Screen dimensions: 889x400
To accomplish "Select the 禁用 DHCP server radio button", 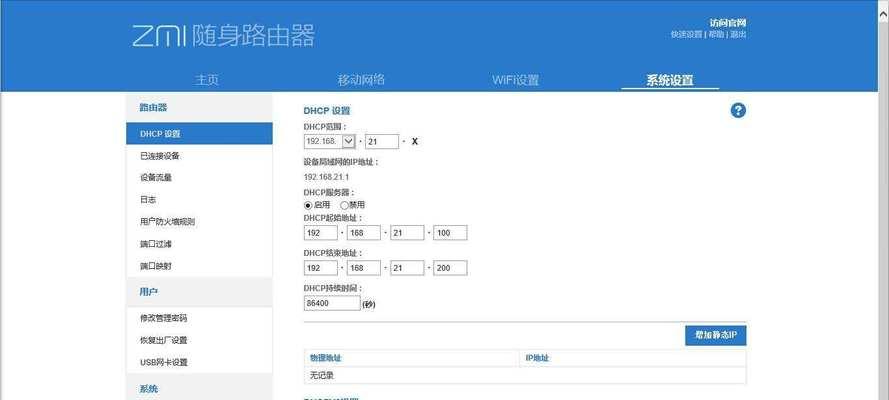I will pos(344,205).
